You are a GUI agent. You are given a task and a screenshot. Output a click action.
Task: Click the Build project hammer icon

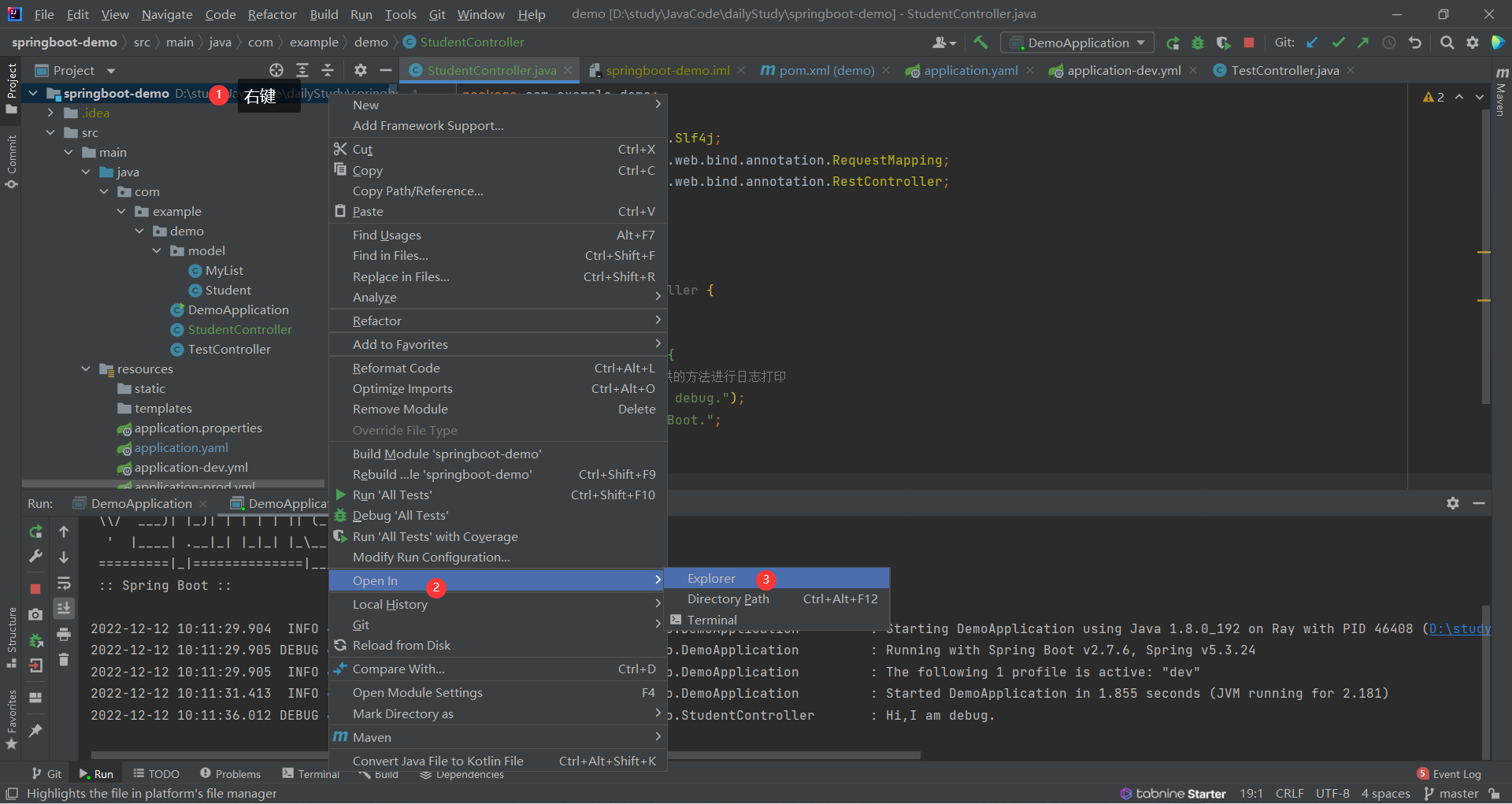tap(980, 43)
